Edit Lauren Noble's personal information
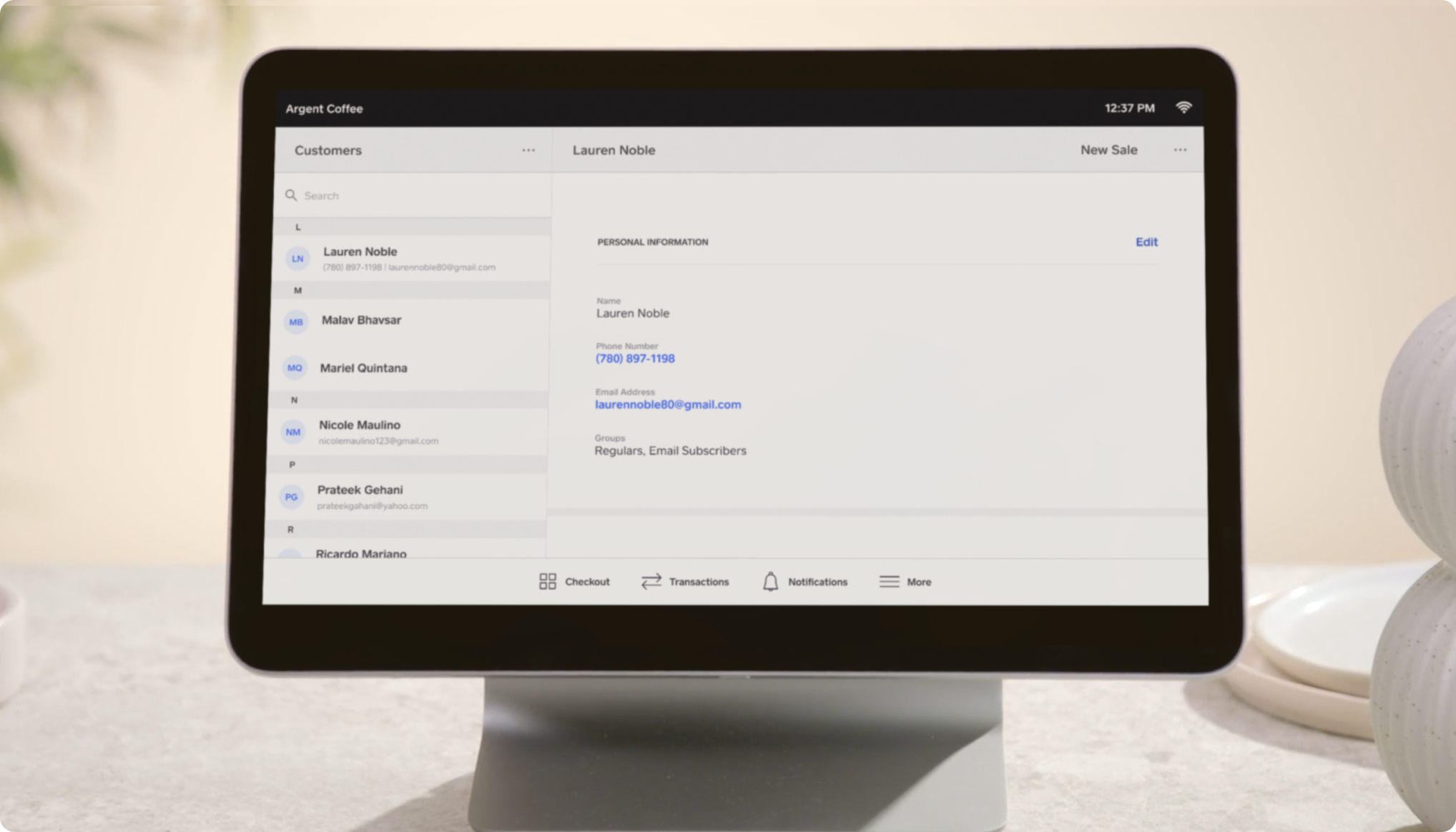Viewport: 1456px width, 832px height. pyautogui.click(x=1146, y=242)
